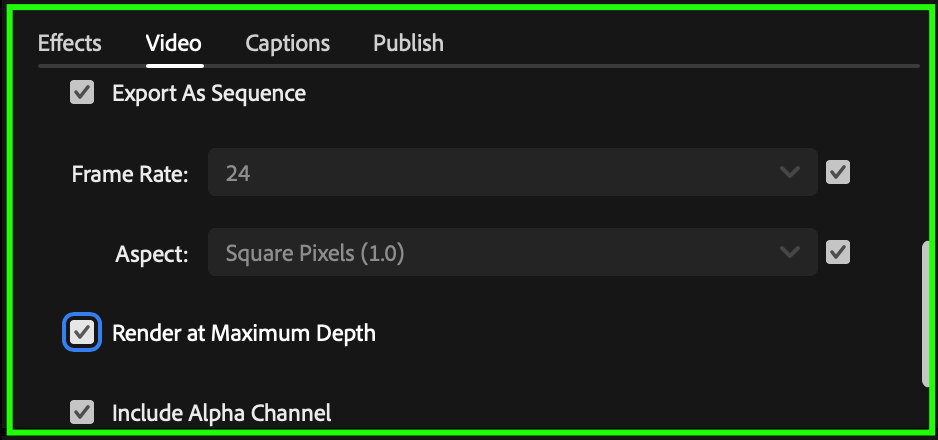The height and width of the screenshot is (440, 938).
Task: Click the scrollbar track above the thumb
Action: [x=925, y=150]
